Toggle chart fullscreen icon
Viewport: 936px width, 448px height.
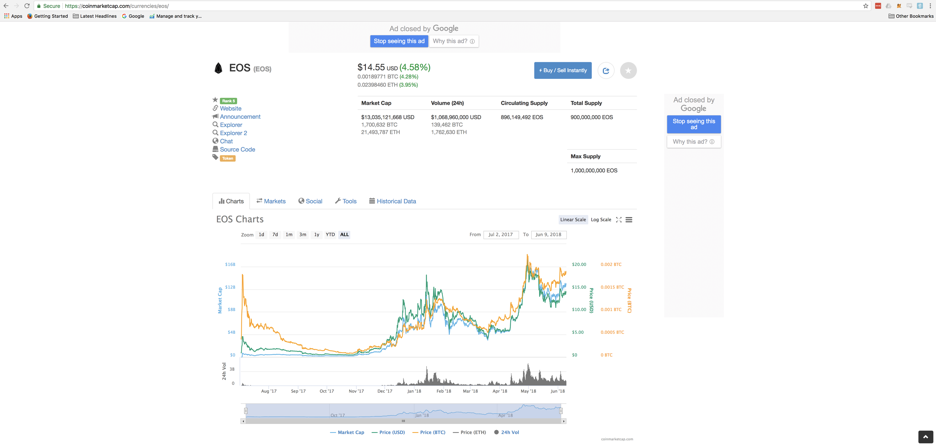619,220
